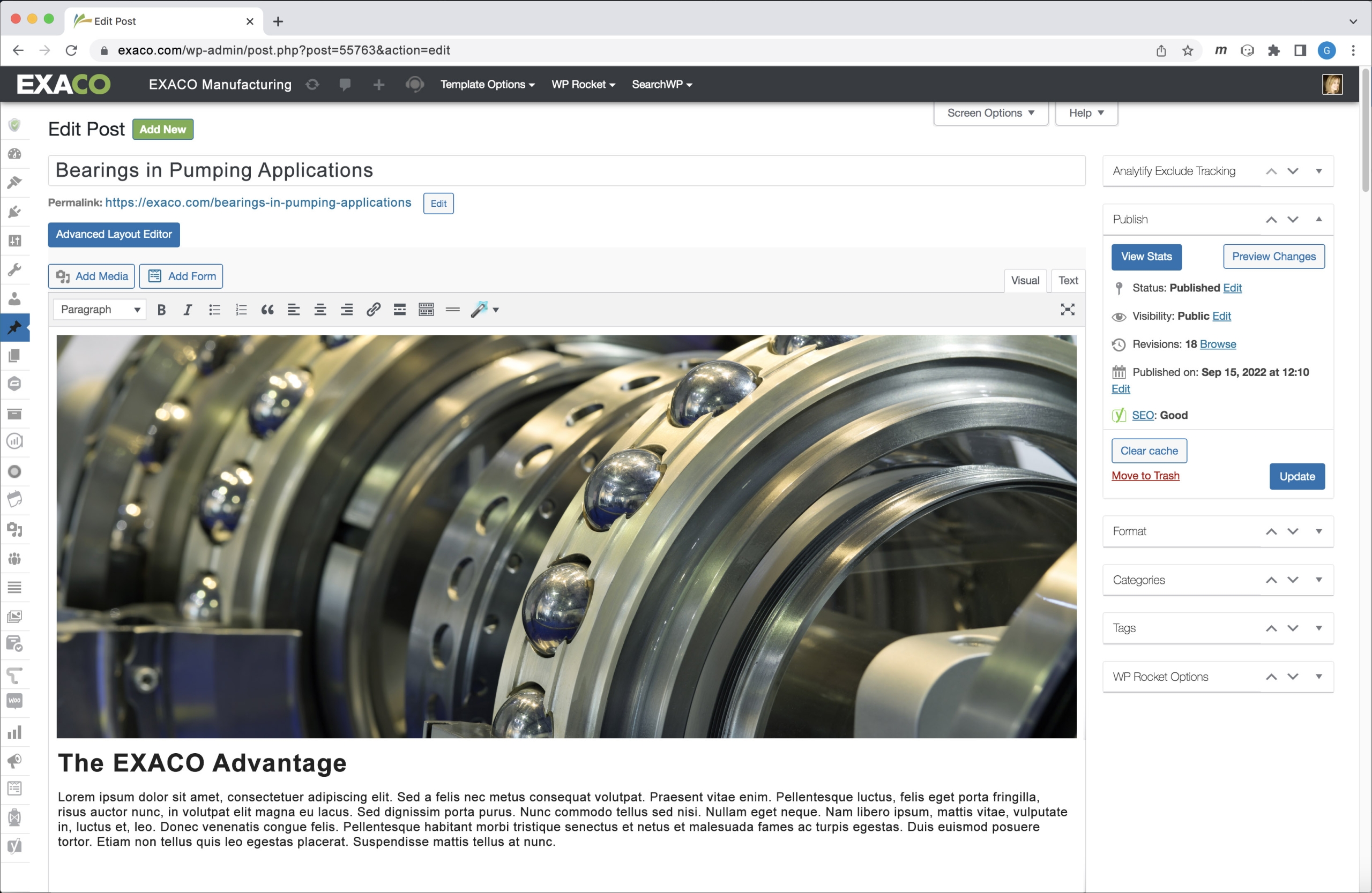The image size is (1372, 893).
Task: Enter distraction-free fullscreen editor mode
Action: [x=1067, y=310]
